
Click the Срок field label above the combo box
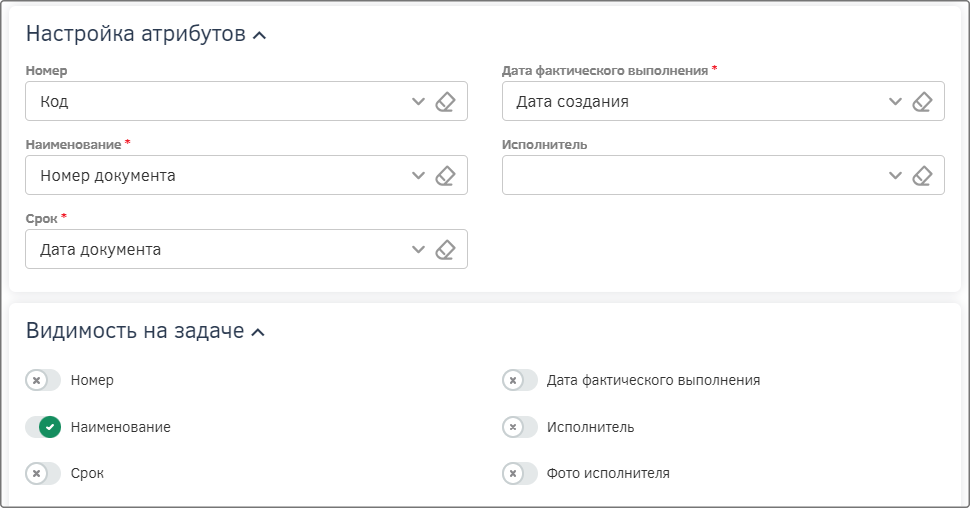(x=41, y=218)
